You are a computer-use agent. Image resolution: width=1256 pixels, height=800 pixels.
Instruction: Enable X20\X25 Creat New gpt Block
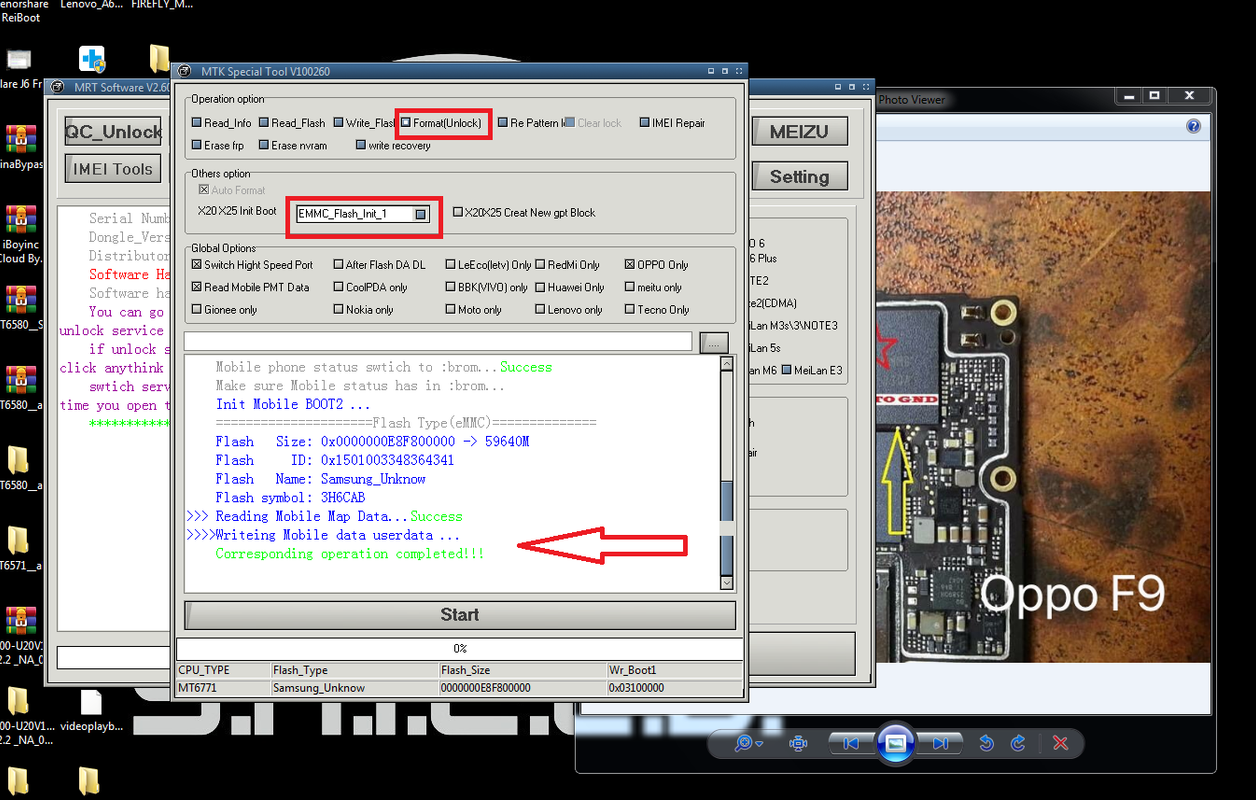(458, 212)
